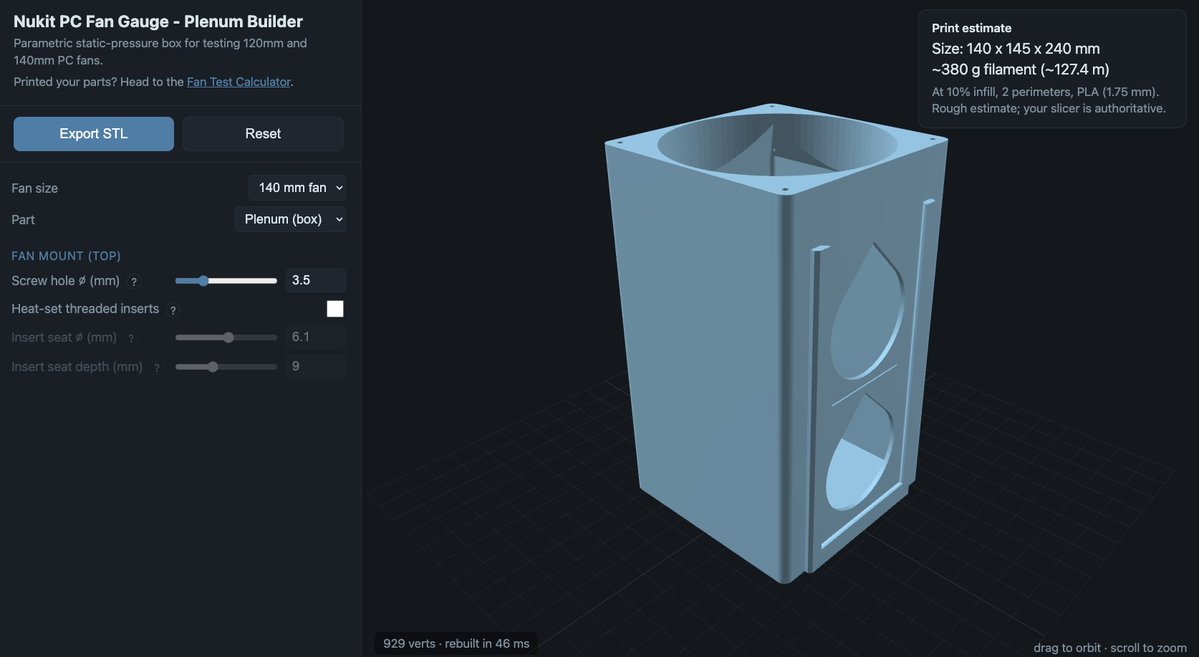1199x657 pixels.
Task: Click the Screw hole diameter slider
Action: point(226,281)
